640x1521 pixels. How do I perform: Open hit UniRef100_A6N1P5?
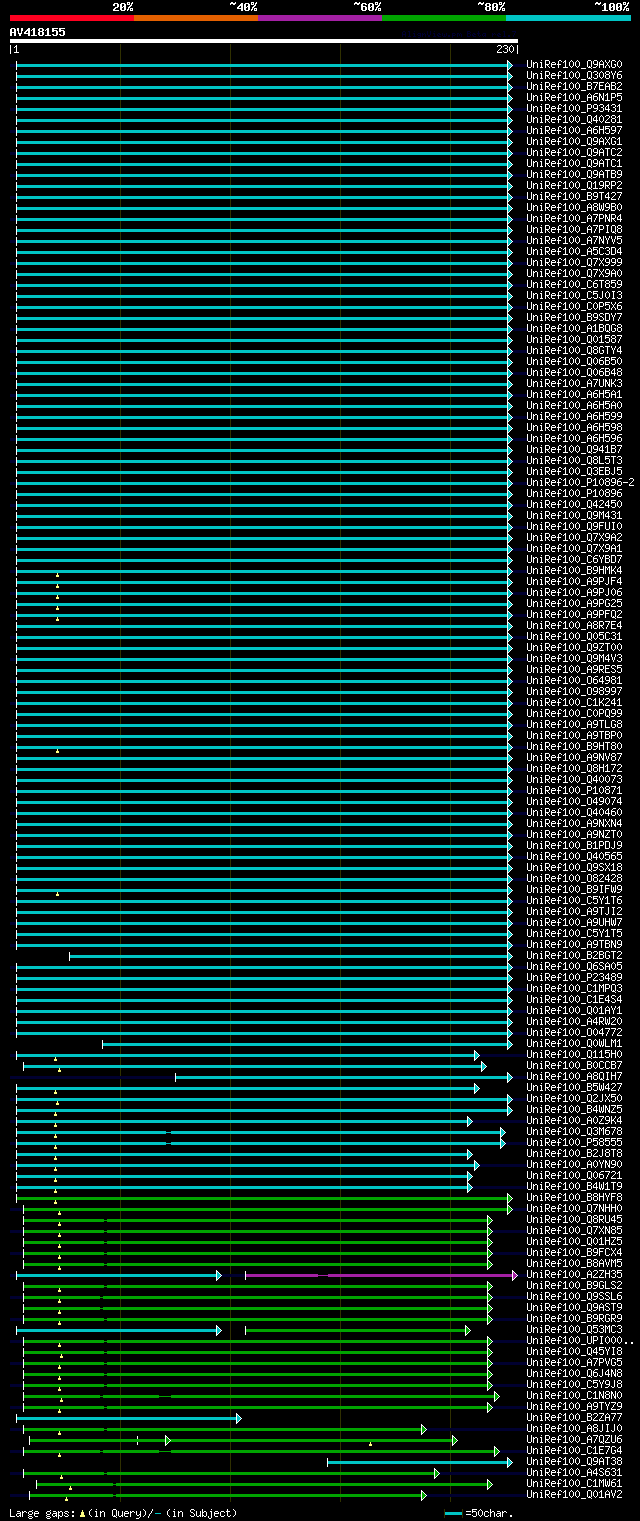pos(574,98)
